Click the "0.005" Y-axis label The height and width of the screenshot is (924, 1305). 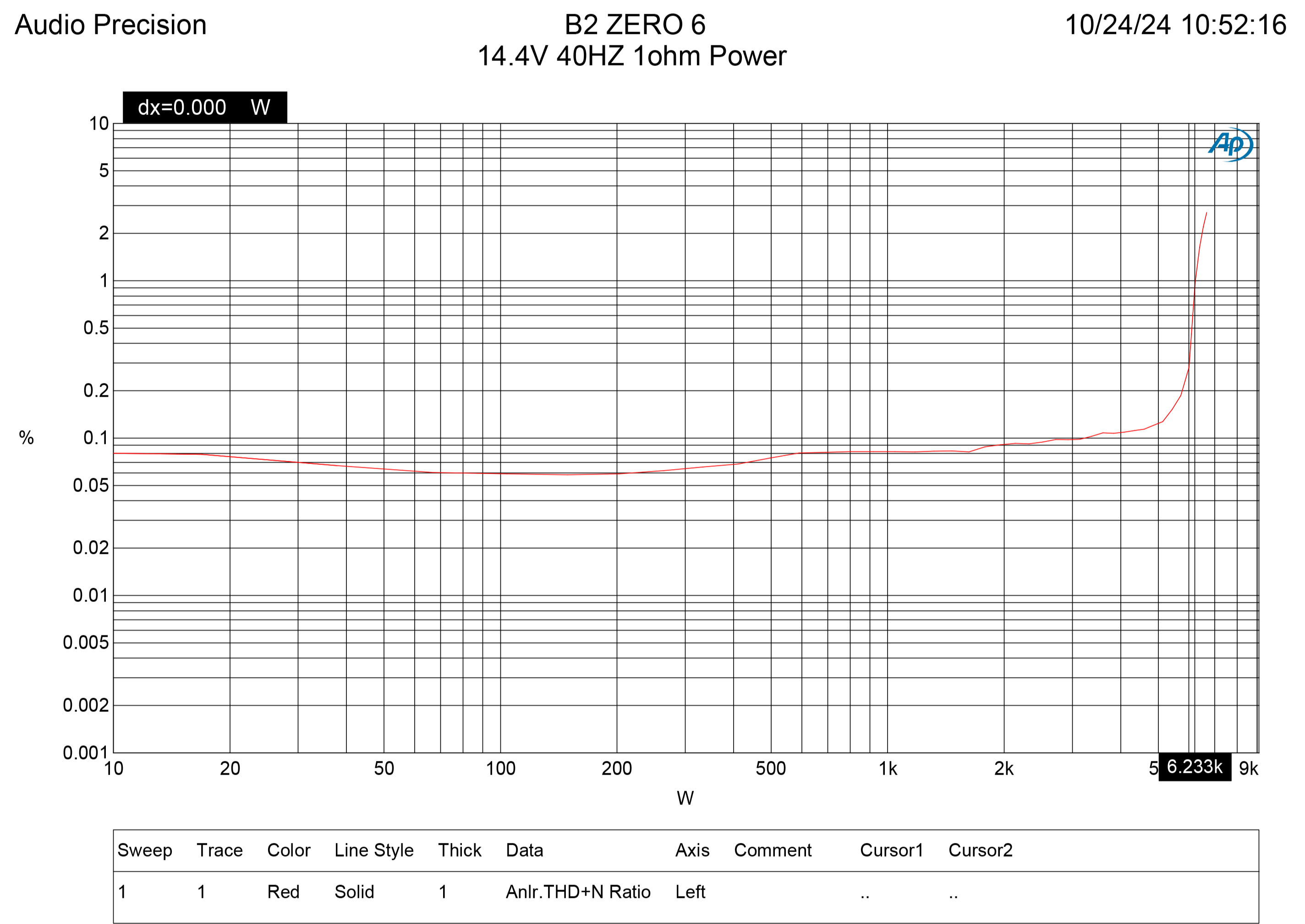click(x=85, y=643)
